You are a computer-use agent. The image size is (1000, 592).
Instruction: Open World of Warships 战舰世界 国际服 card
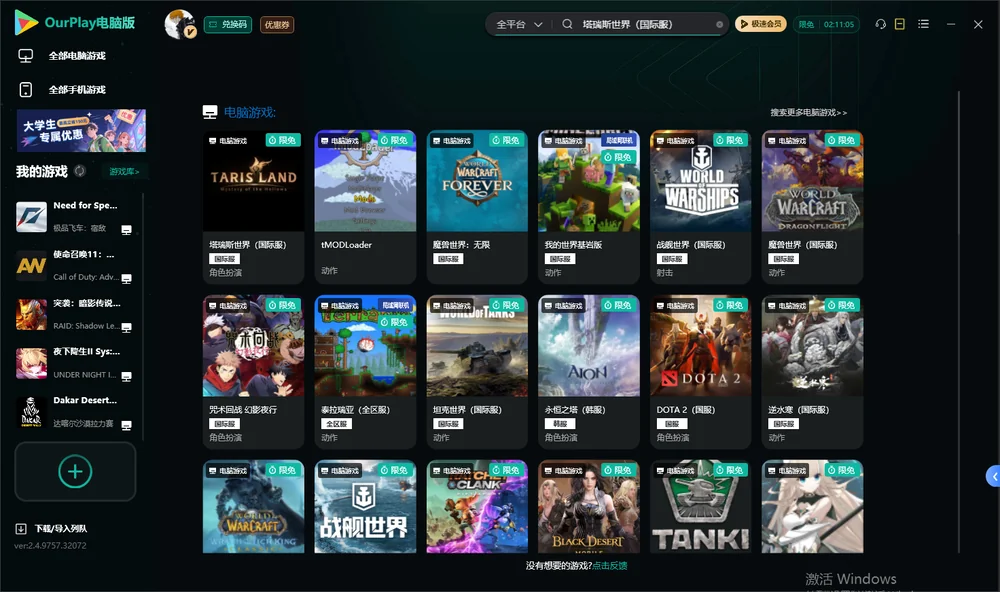click(x=700, y=207)
